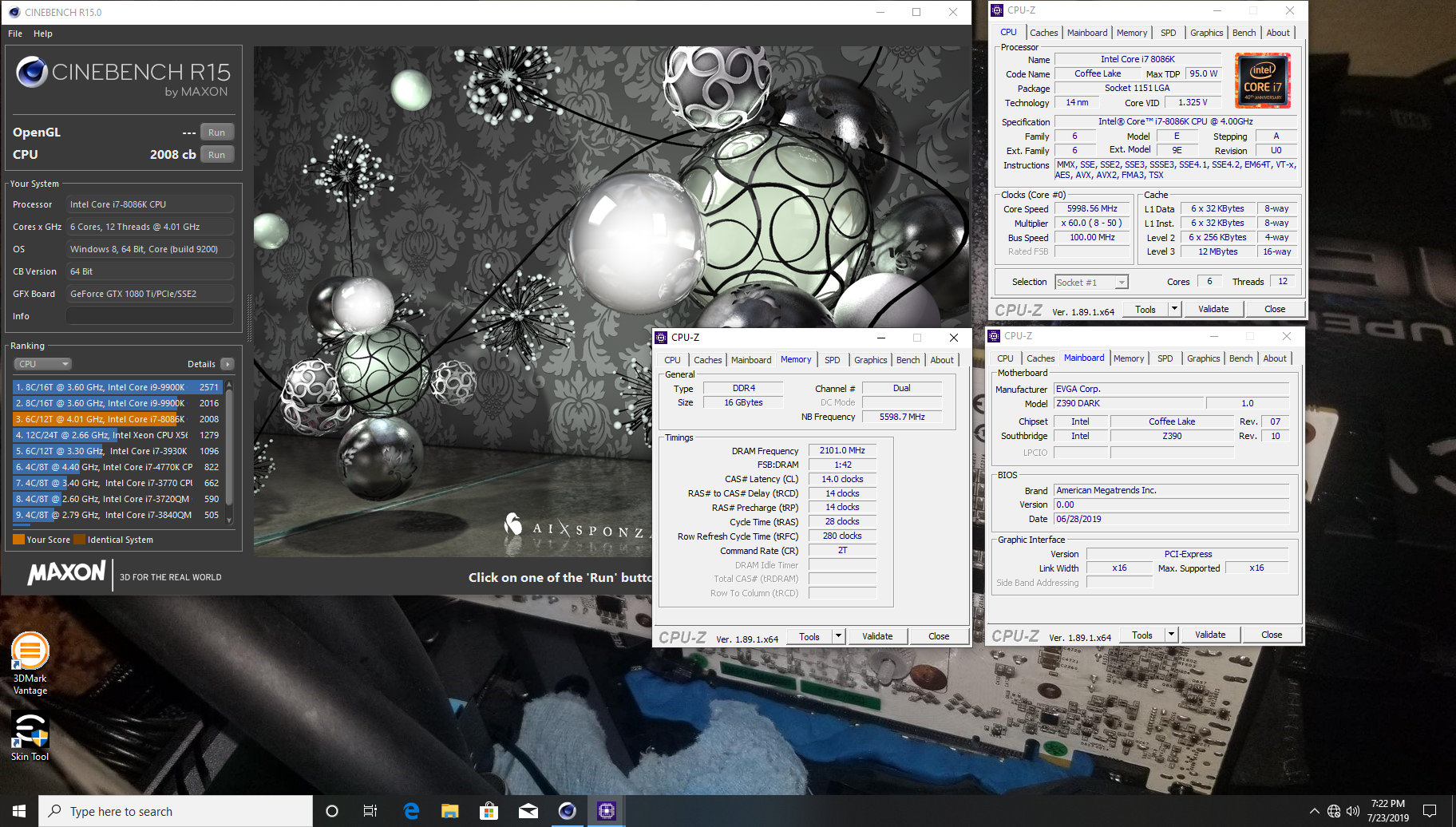Open volume control tray icon
The image size is (1456, 827).
(1353, 811)
